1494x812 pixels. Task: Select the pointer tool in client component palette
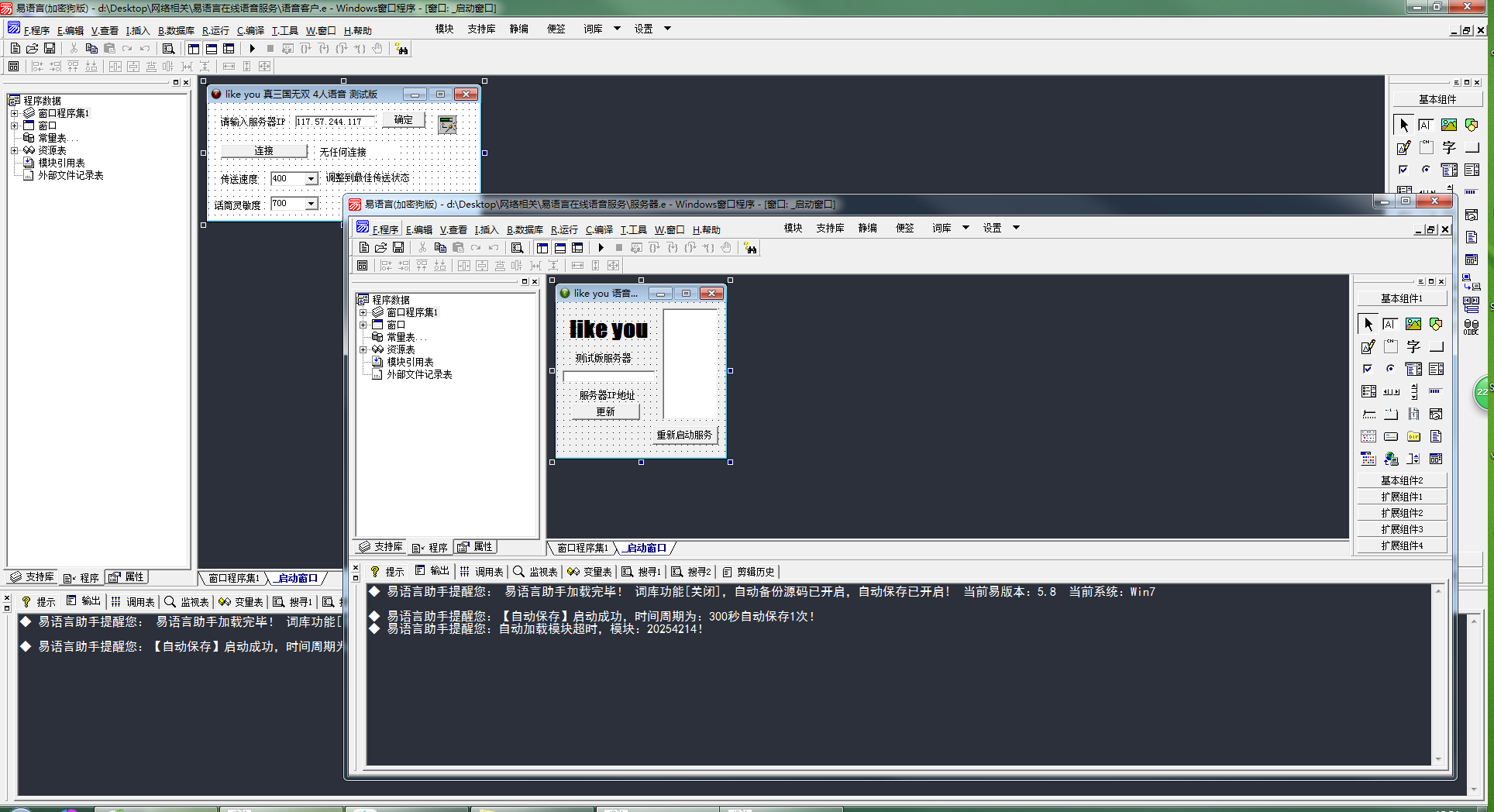click(x=1404, y=126)
